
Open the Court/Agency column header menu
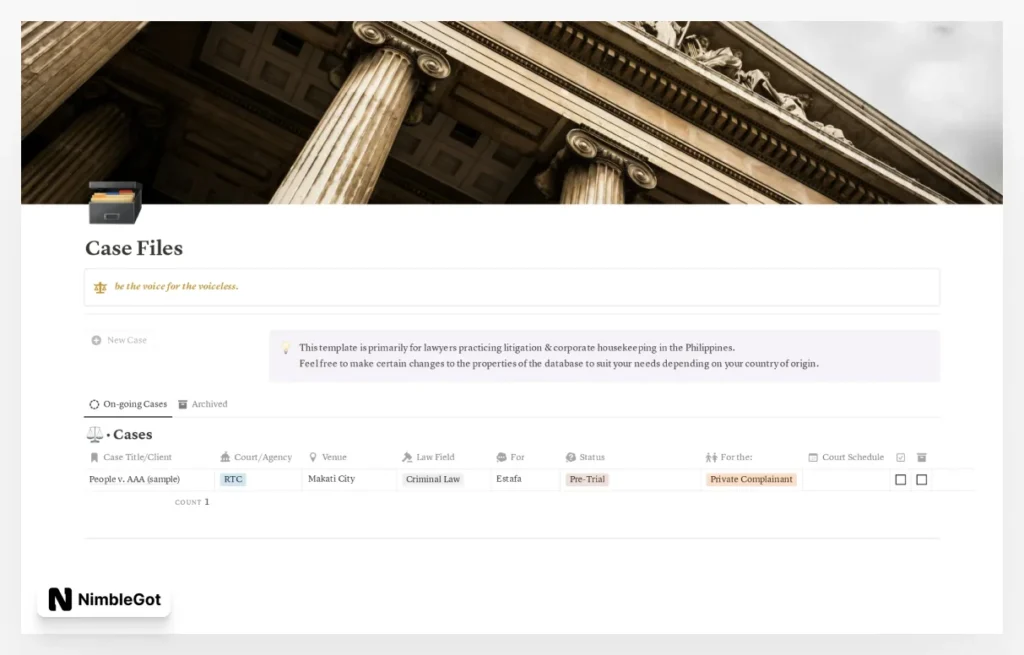click(x=262, y=457)
